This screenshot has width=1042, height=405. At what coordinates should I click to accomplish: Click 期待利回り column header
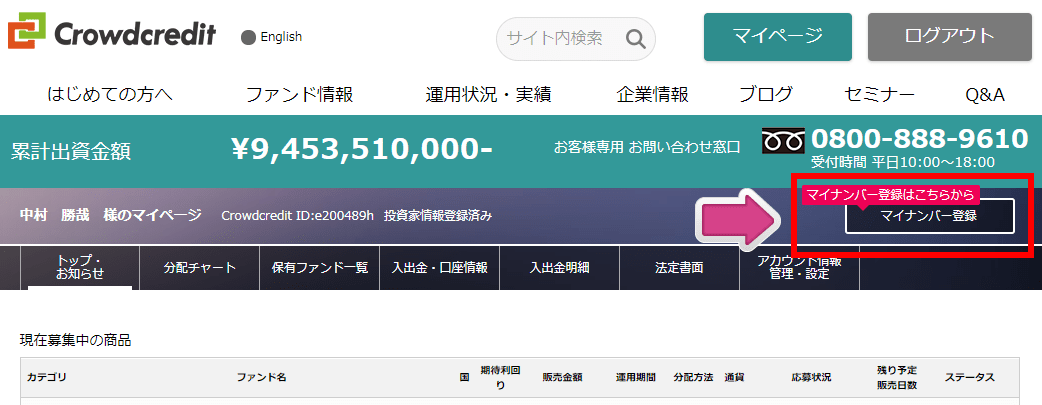500,377
